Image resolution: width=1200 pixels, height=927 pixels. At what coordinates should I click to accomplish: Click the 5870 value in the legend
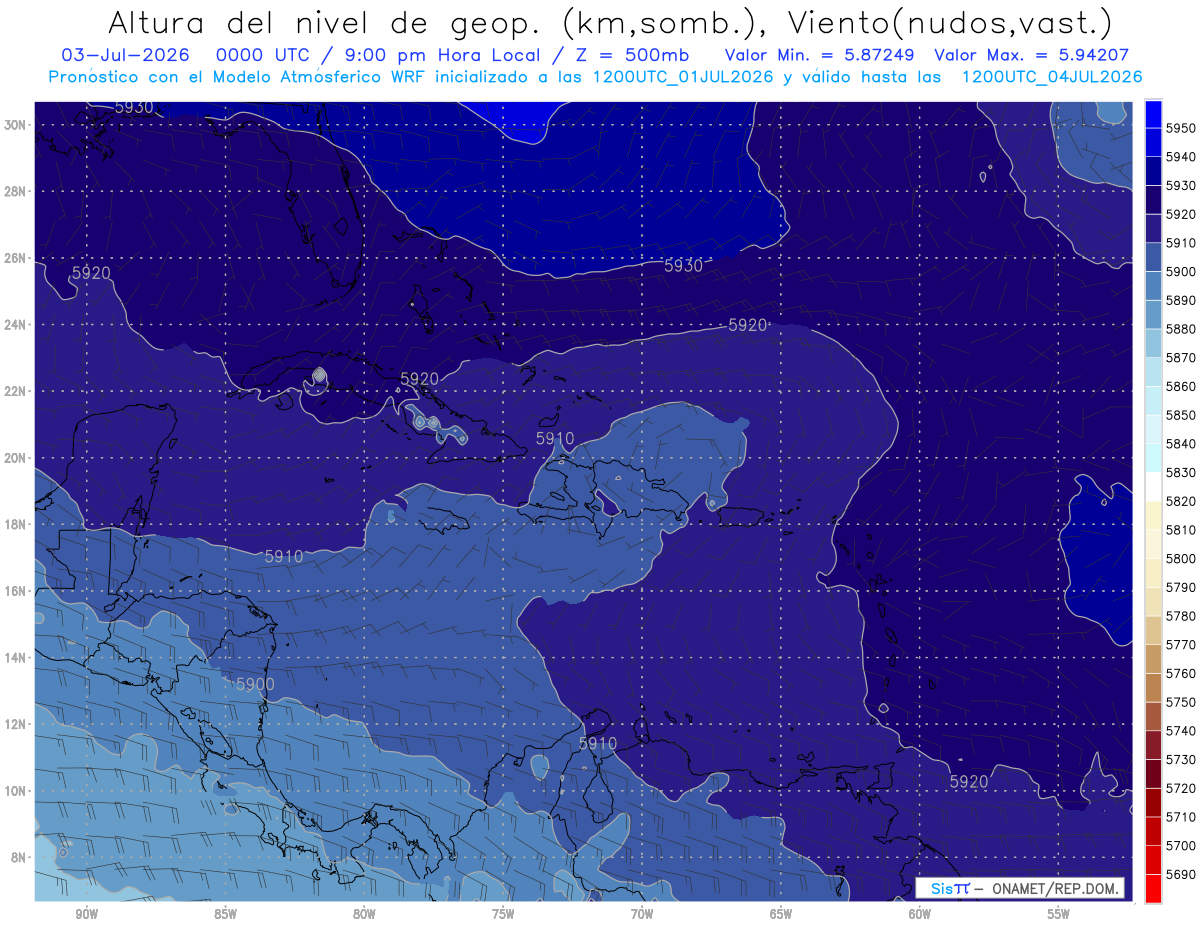(1181, 358)
